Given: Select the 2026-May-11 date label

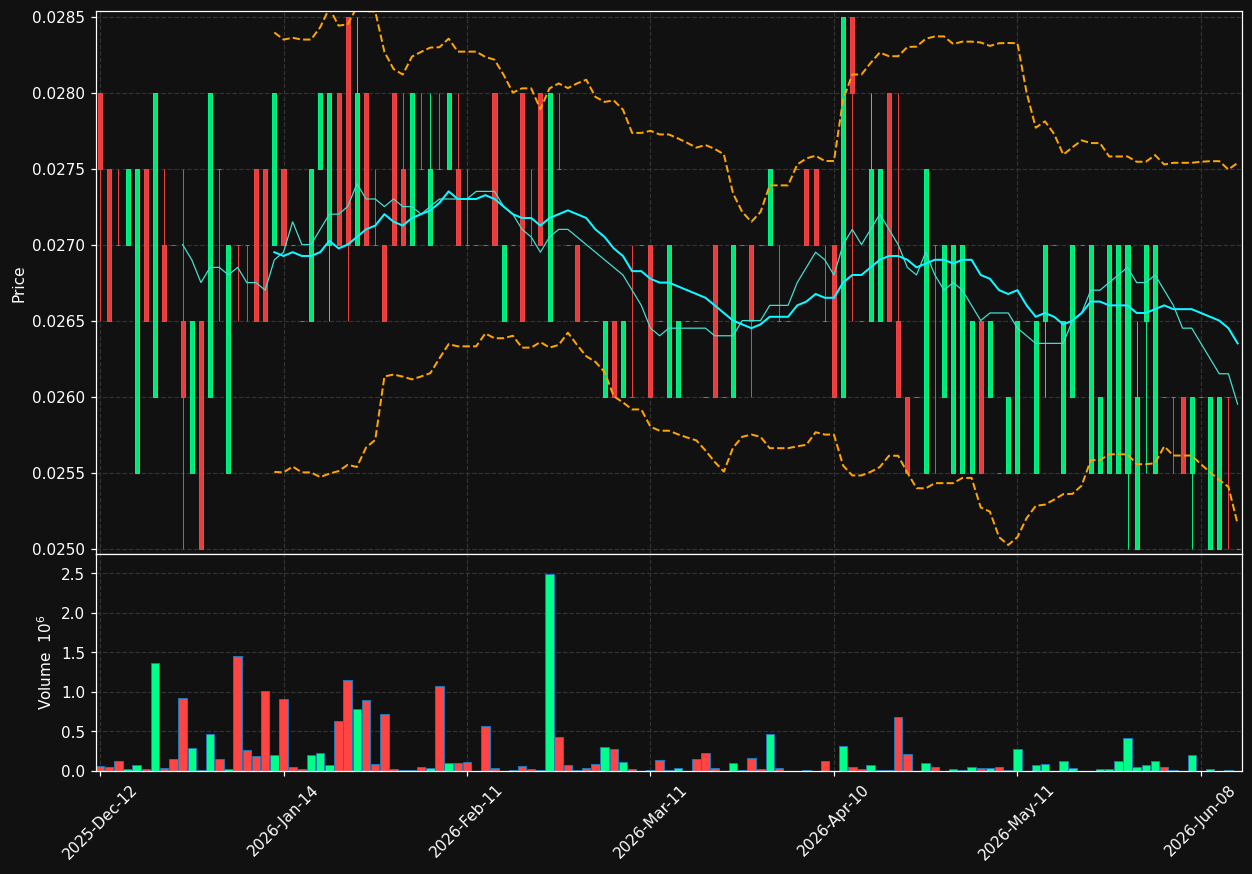Looking at the screenshot, I should point(1016,822).
